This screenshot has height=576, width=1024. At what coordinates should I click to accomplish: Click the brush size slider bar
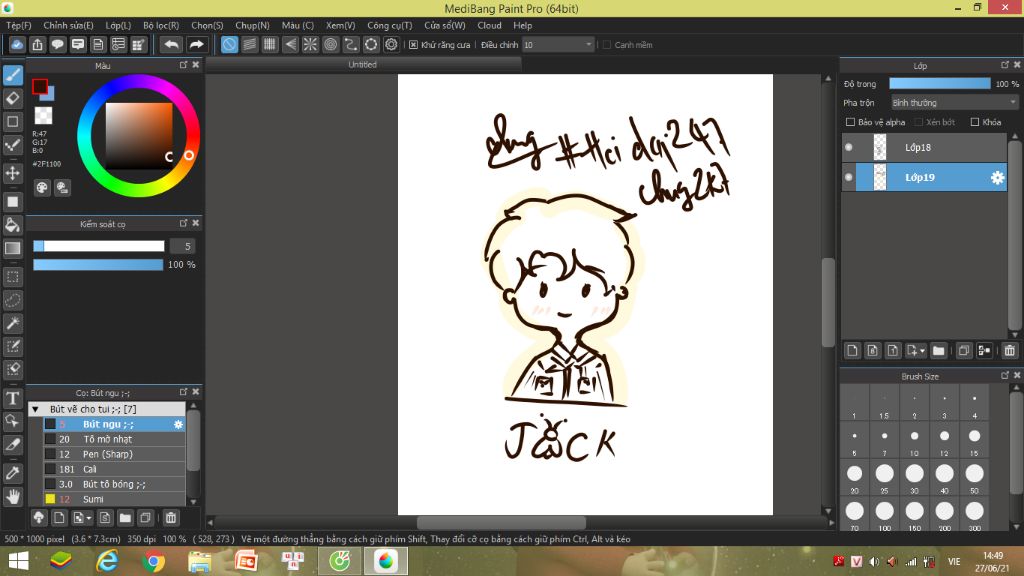point(99,246)
